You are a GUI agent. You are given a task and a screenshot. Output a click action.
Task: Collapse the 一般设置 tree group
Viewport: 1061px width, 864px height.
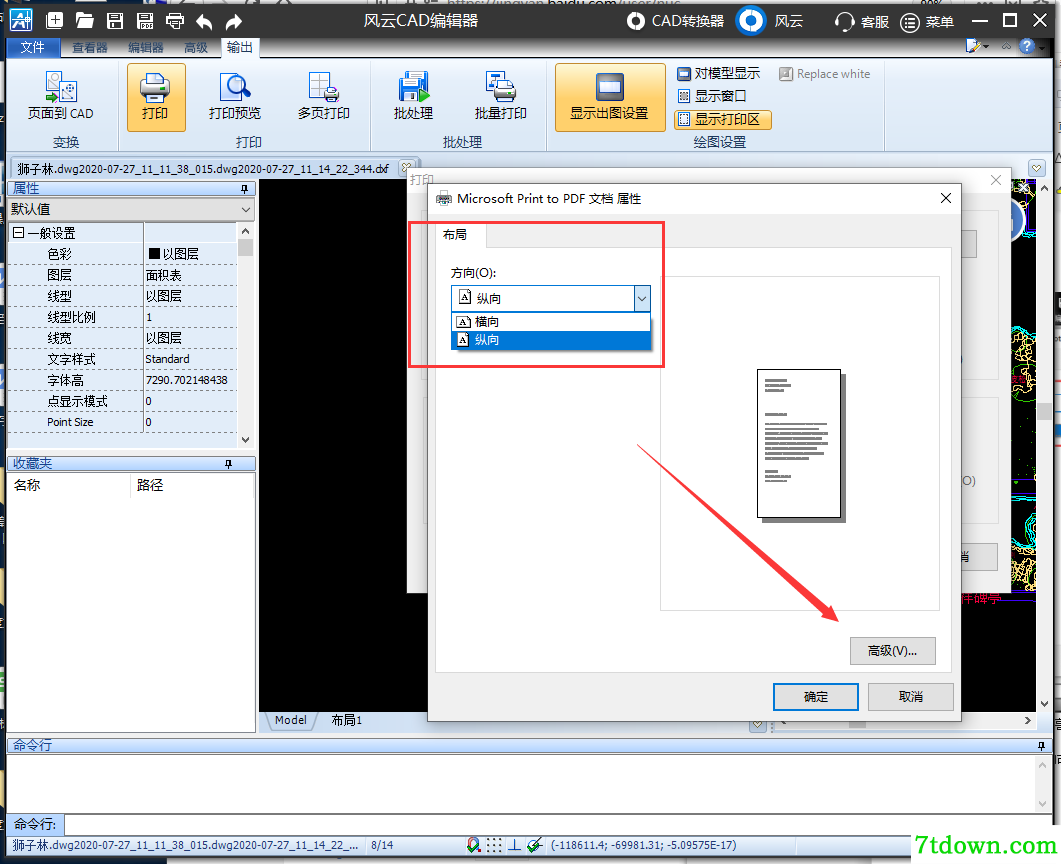[19, 233]
